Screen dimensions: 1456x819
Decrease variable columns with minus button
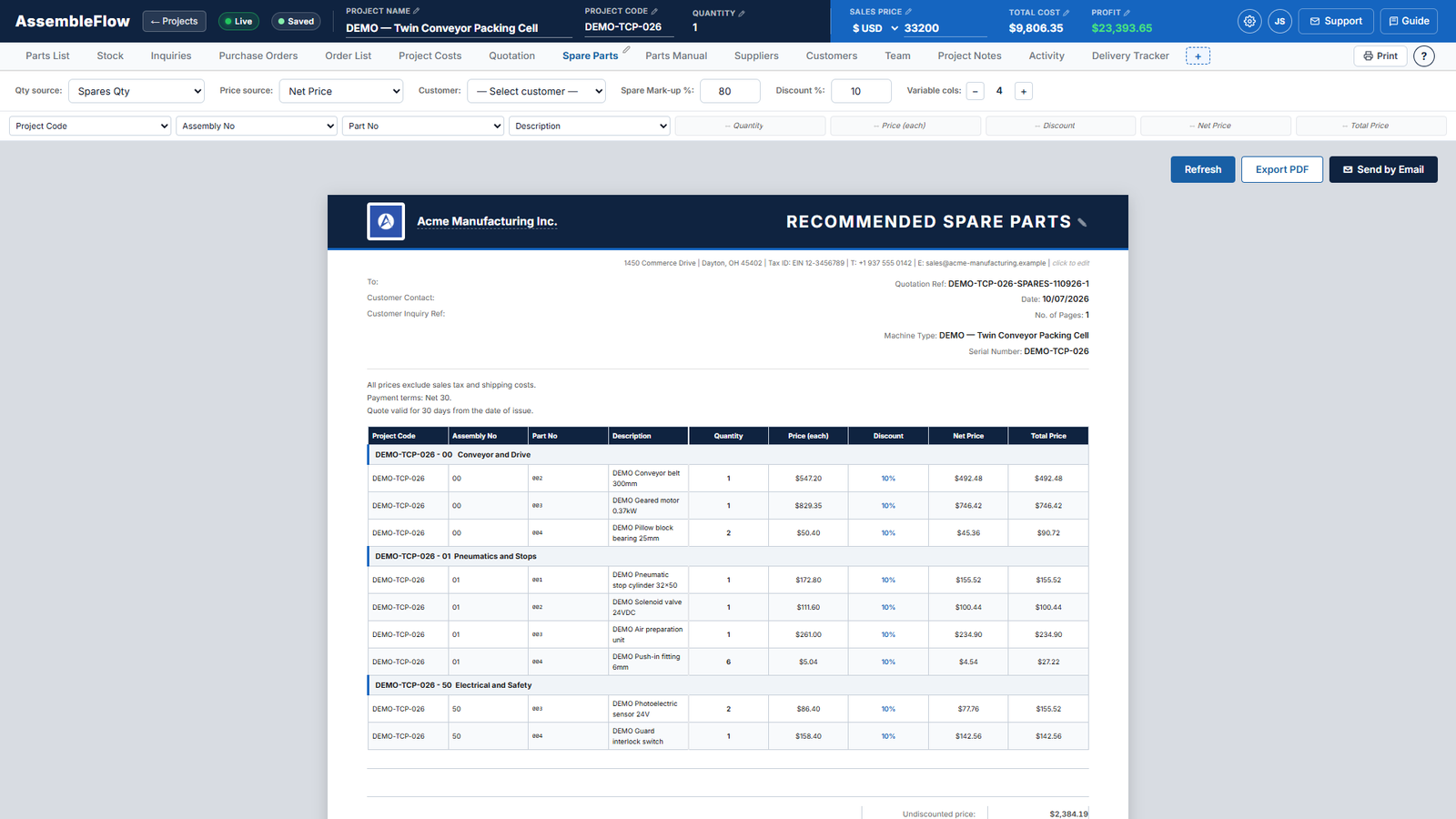pos(976,91)
